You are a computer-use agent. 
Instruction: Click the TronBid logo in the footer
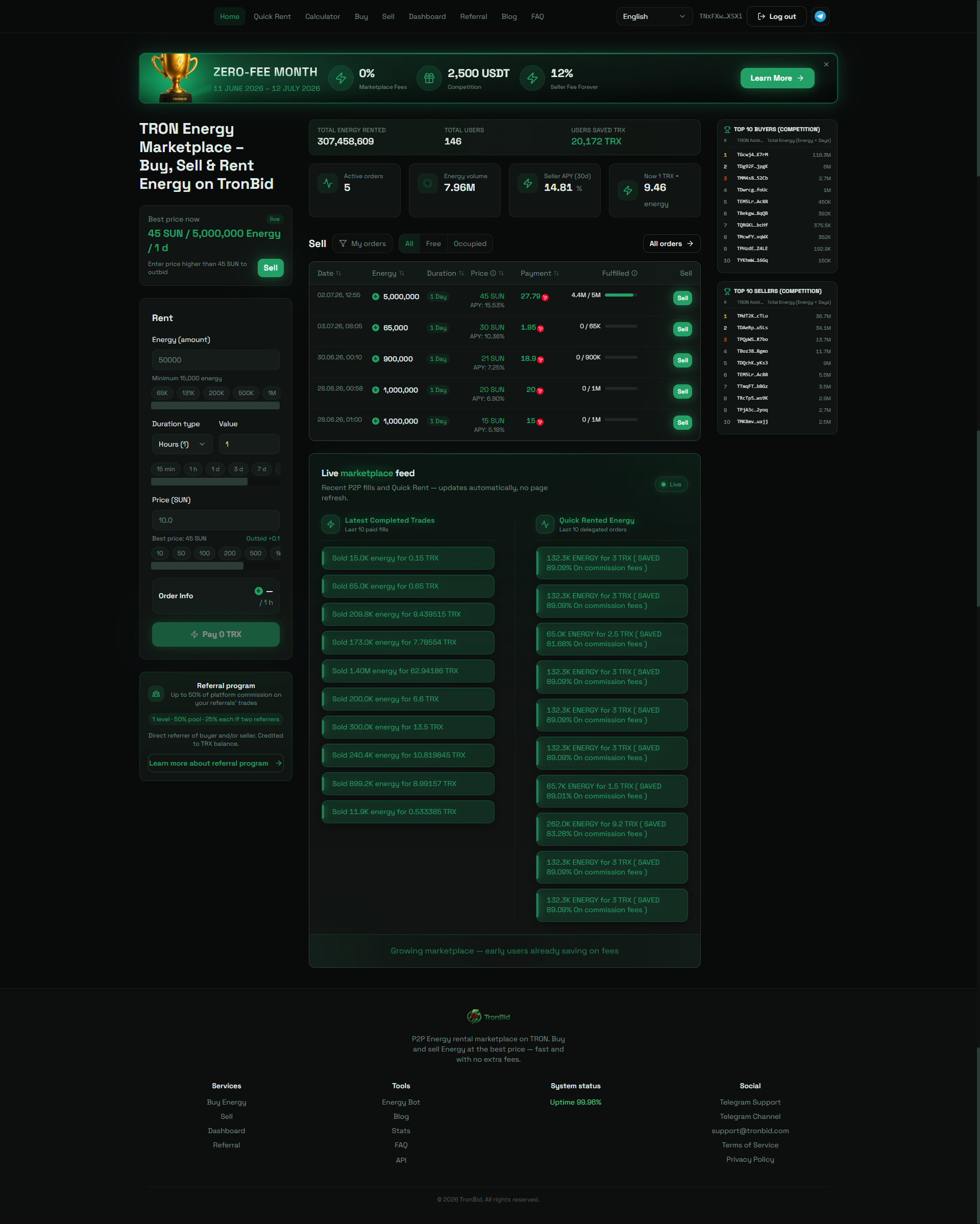(x=488, y=1016)
